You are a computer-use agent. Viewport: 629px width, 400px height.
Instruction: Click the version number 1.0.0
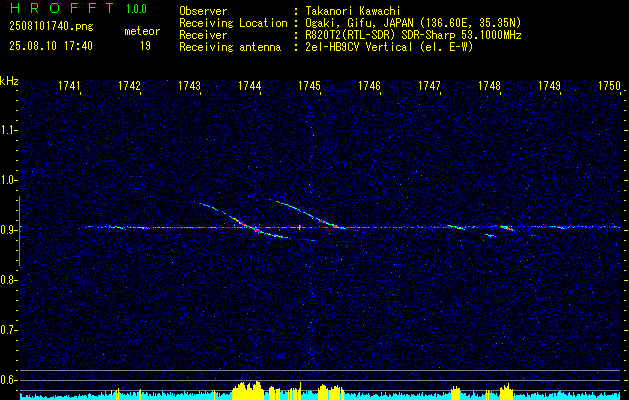[x=136, y=9]
